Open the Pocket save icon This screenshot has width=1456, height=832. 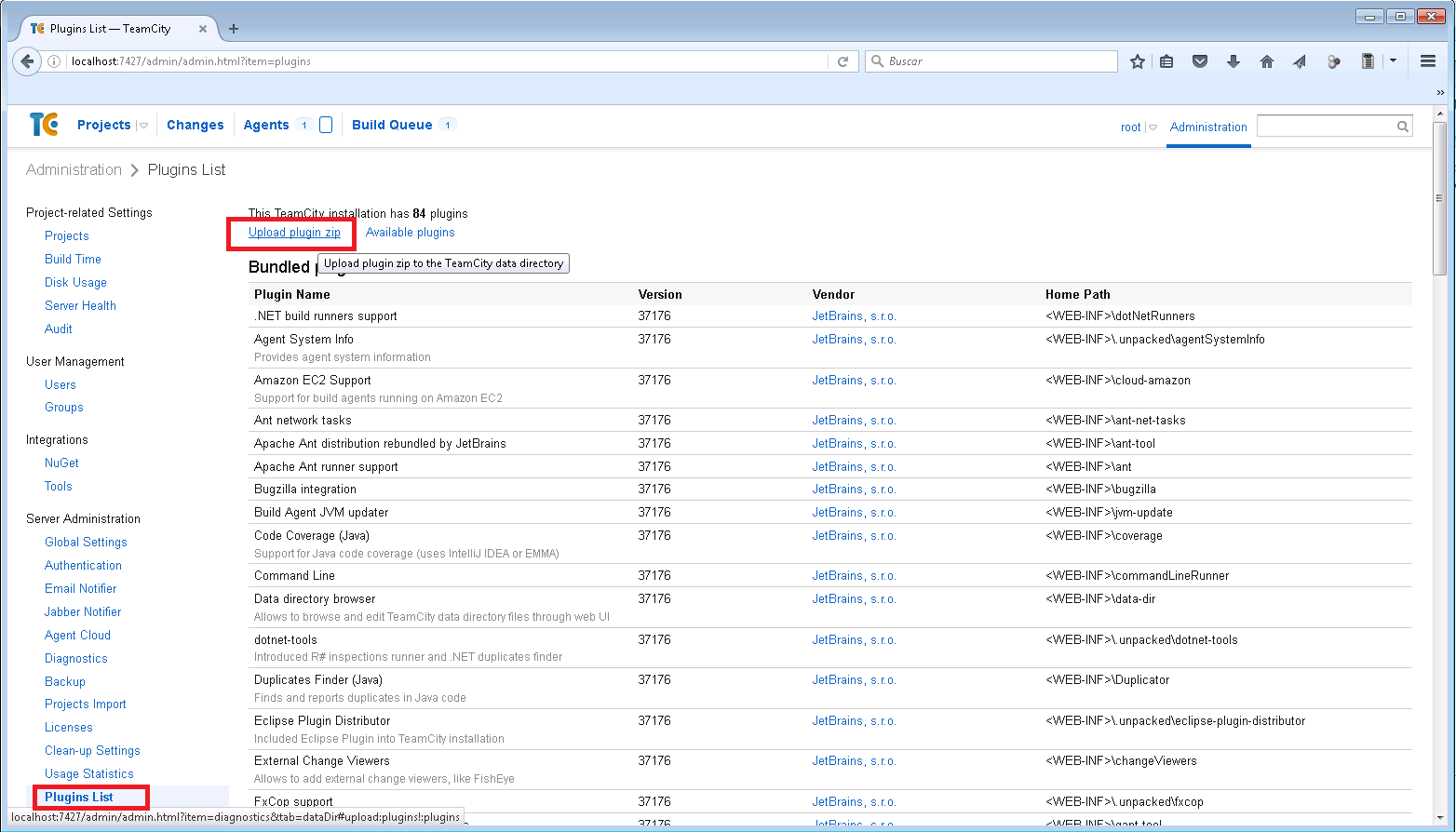coord(1200,61)
